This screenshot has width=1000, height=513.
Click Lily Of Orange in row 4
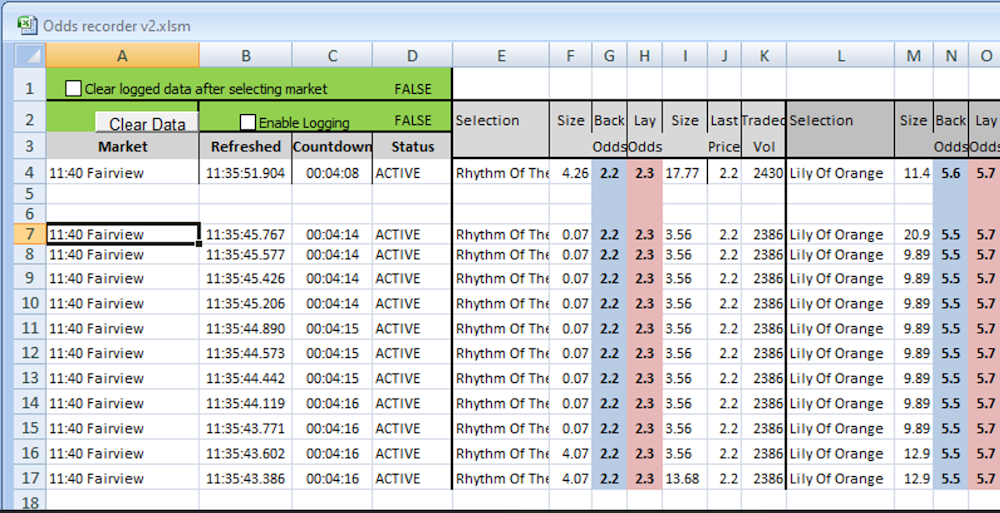pos(836,173)
